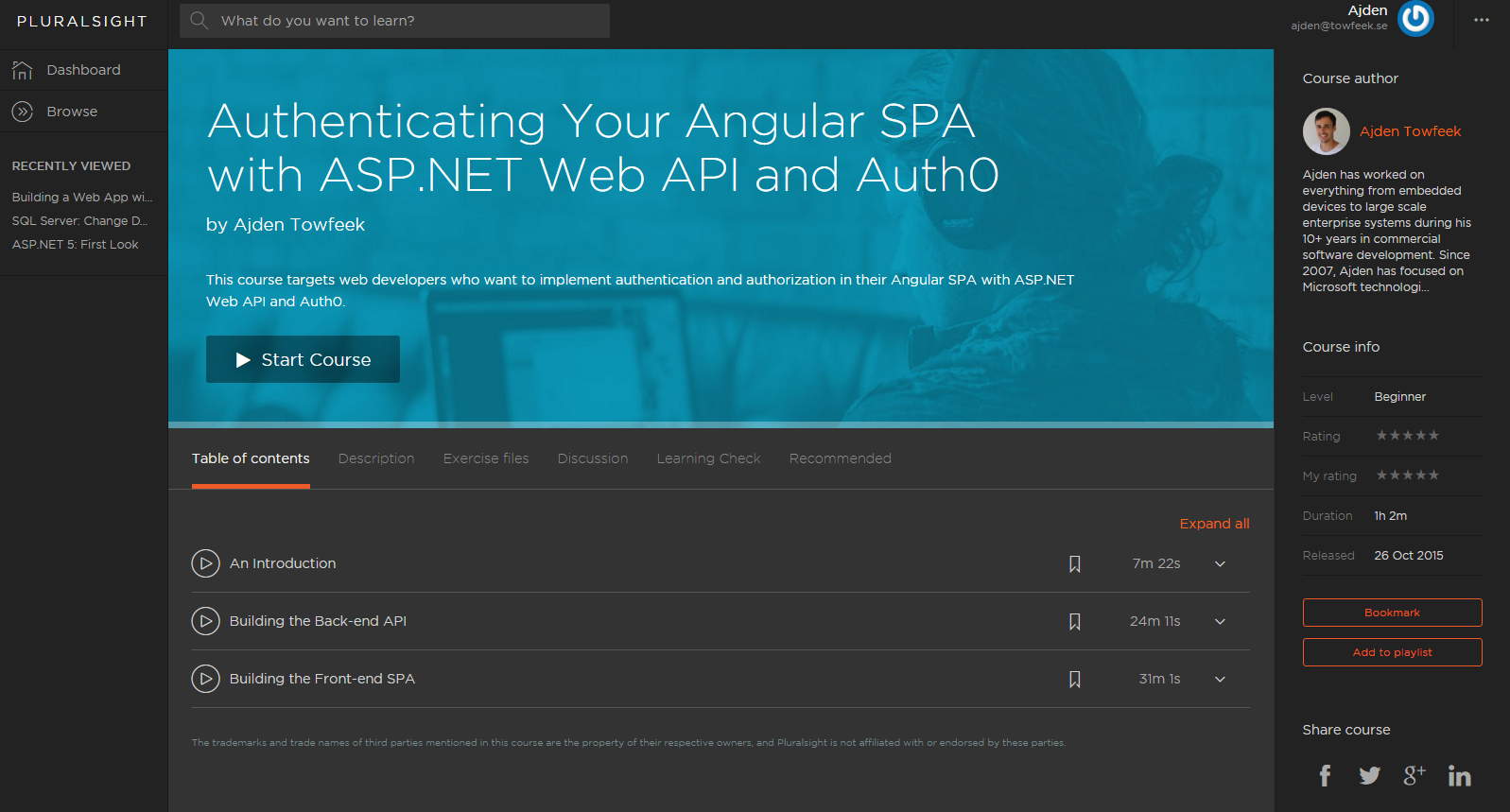Image resolution: width=1510 pixels, height=812 pixels.
Task: Bookmark the Building the Front-end SPA module
Action: tap(1075, 680)
